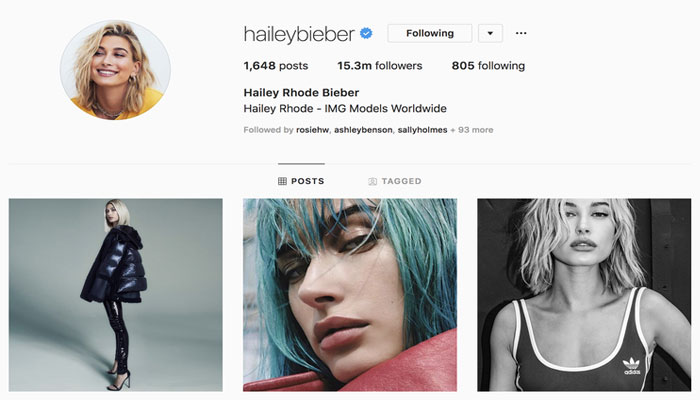700x400 pixels.
Task: Open the 805 following list
Action: [488, 66]
